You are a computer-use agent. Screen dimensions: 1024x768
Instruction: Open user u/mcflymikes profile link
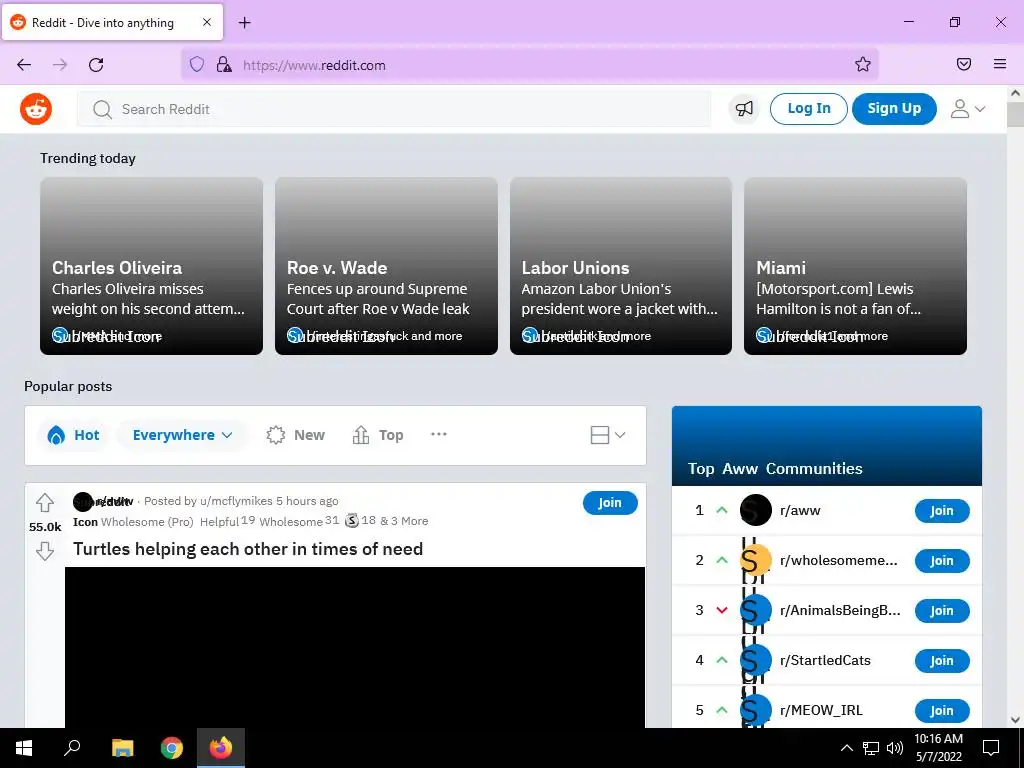coord(236,501)
